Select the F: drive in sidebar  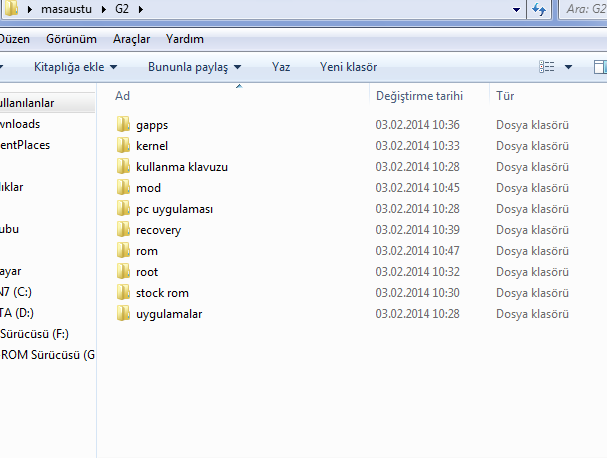coord(34,334)
